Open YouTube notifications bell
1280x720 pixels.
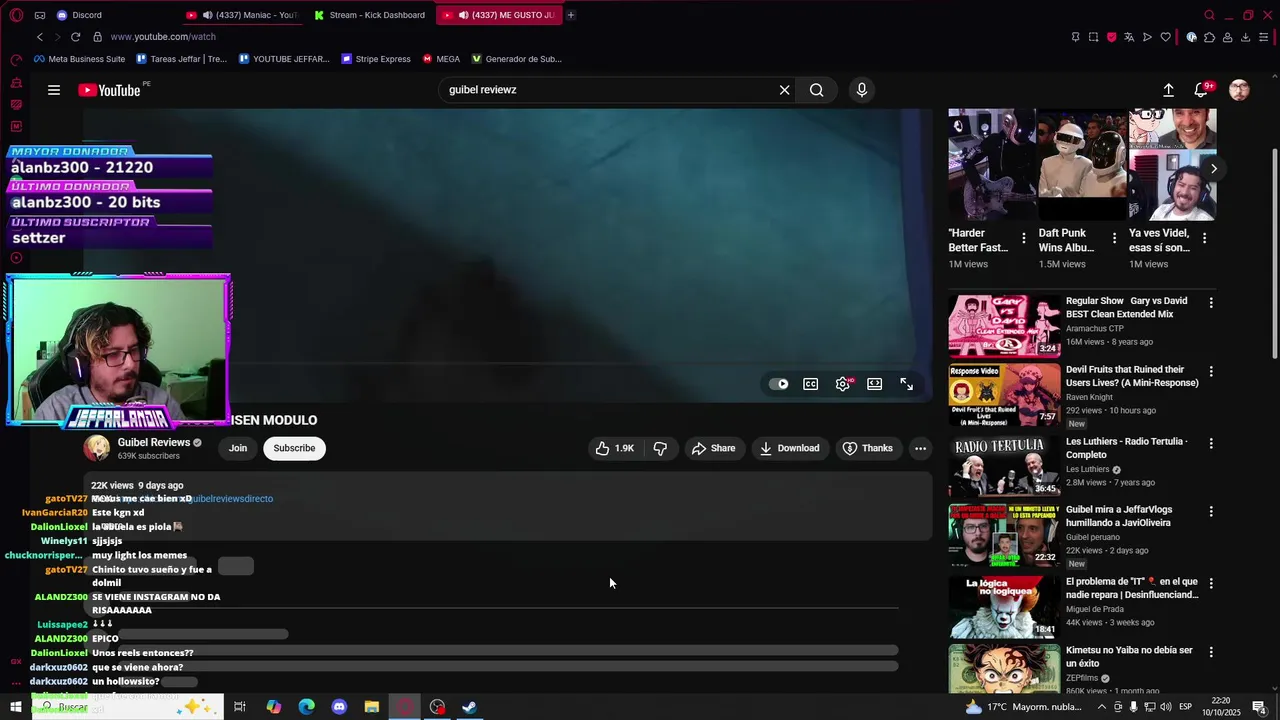click(x=1203, y=90)
